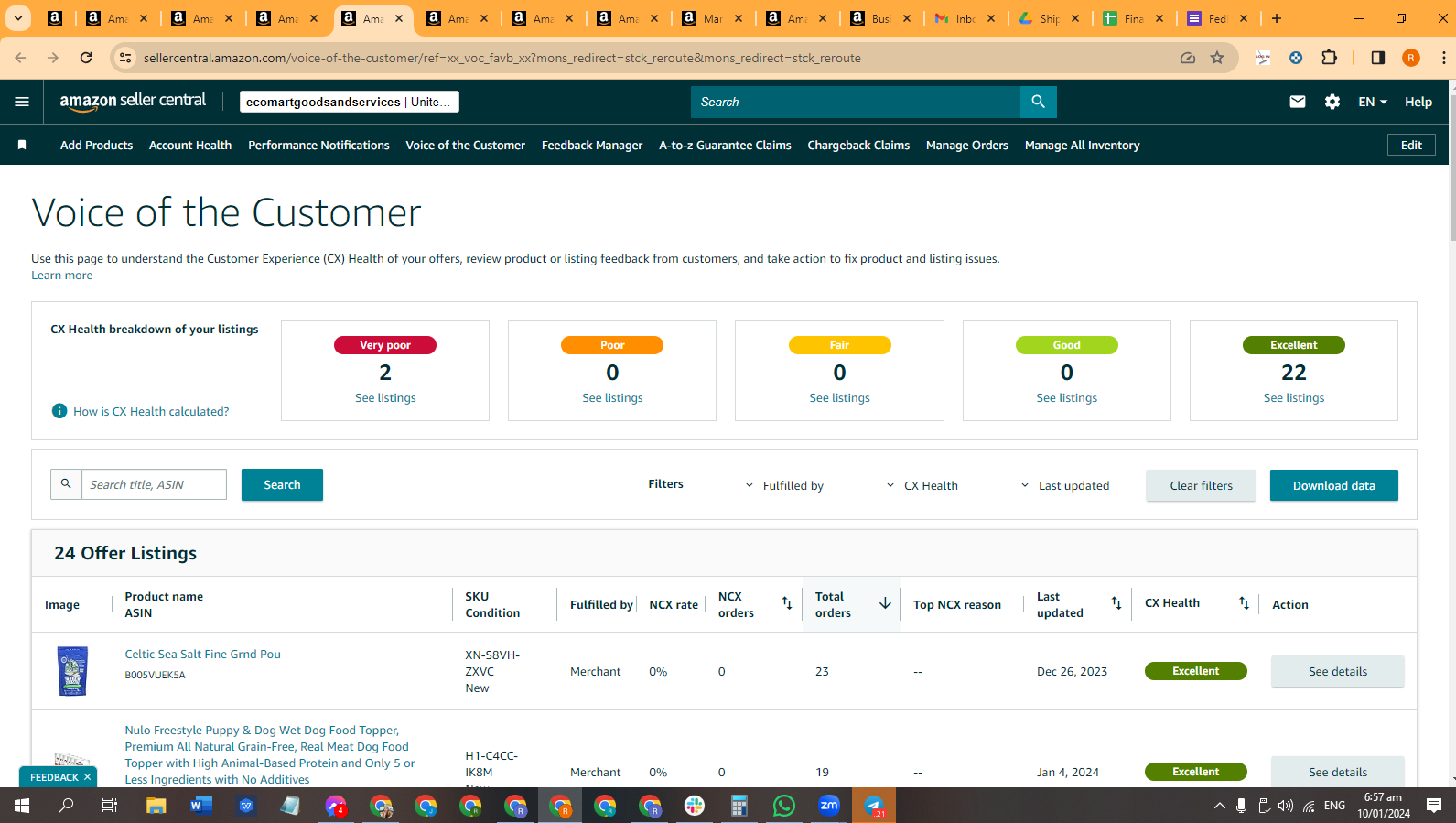
Task: Open the Last updated filter dropdown
Action: coord(1064,485)
